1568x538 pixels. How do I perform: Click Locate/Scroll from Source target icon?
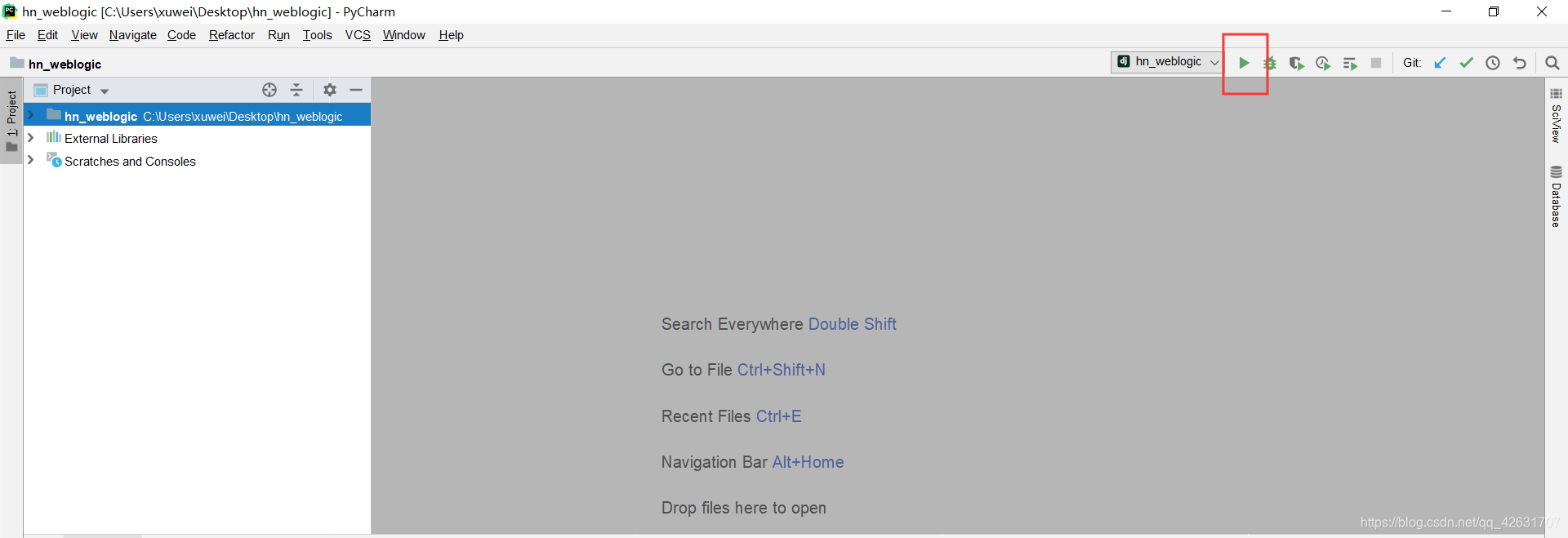pyautogui.click(x=269, y=90)
